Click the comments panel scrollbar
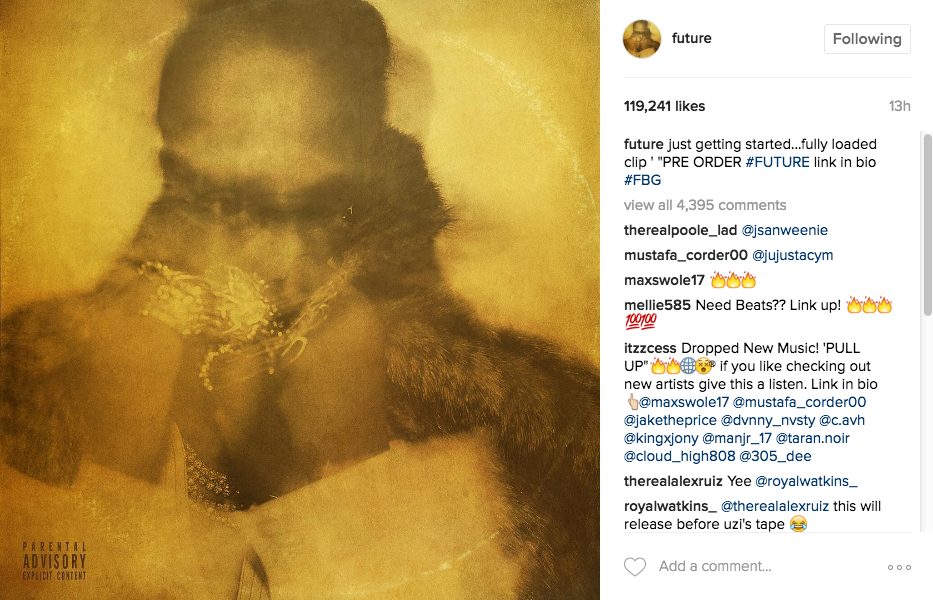 928,225
